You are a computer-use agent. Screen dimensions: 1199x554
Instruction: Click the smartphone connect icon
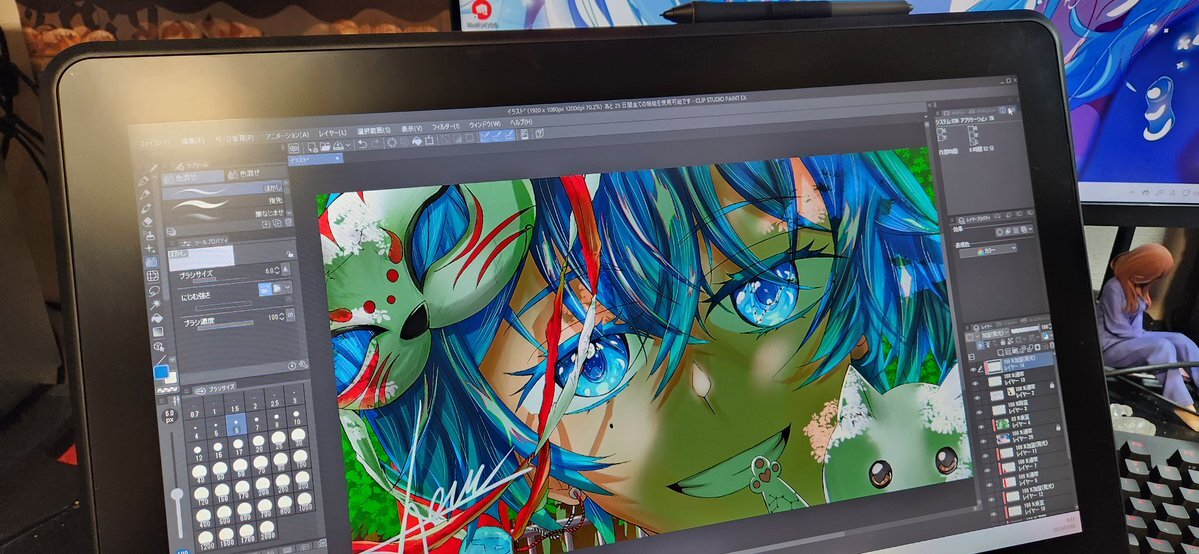[525, 134]
